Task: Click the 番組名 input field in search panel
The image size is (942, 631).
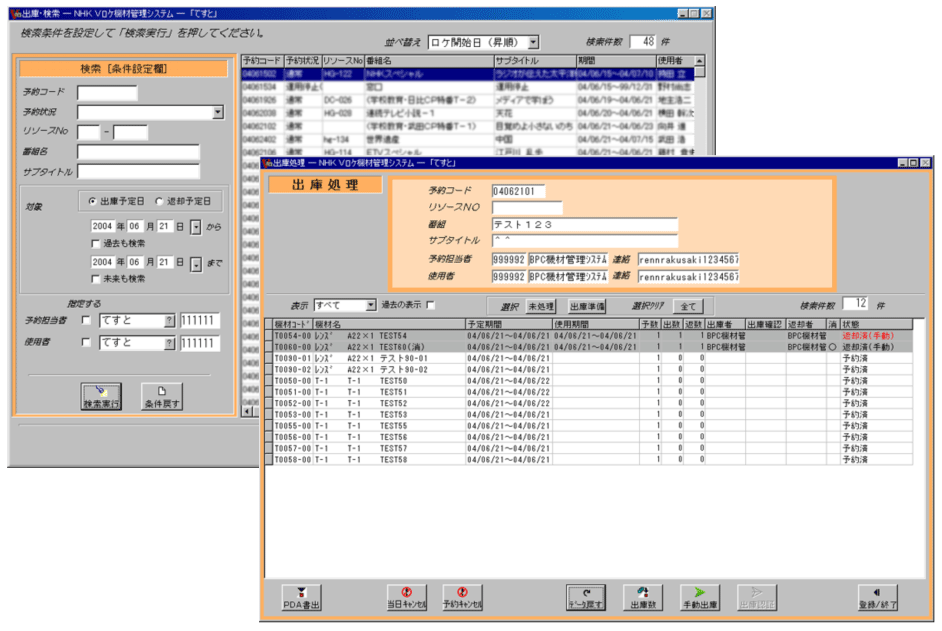Action: [138, 152]
